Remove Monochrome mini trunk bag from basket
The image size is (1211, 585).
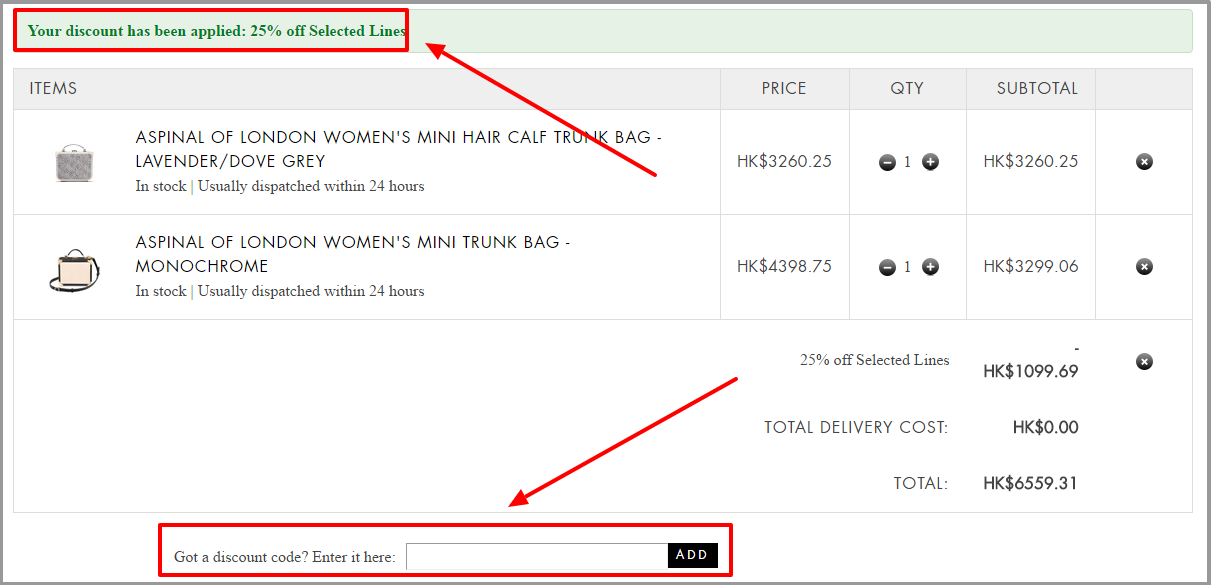pyautogui.click(x=1144, y=267)
